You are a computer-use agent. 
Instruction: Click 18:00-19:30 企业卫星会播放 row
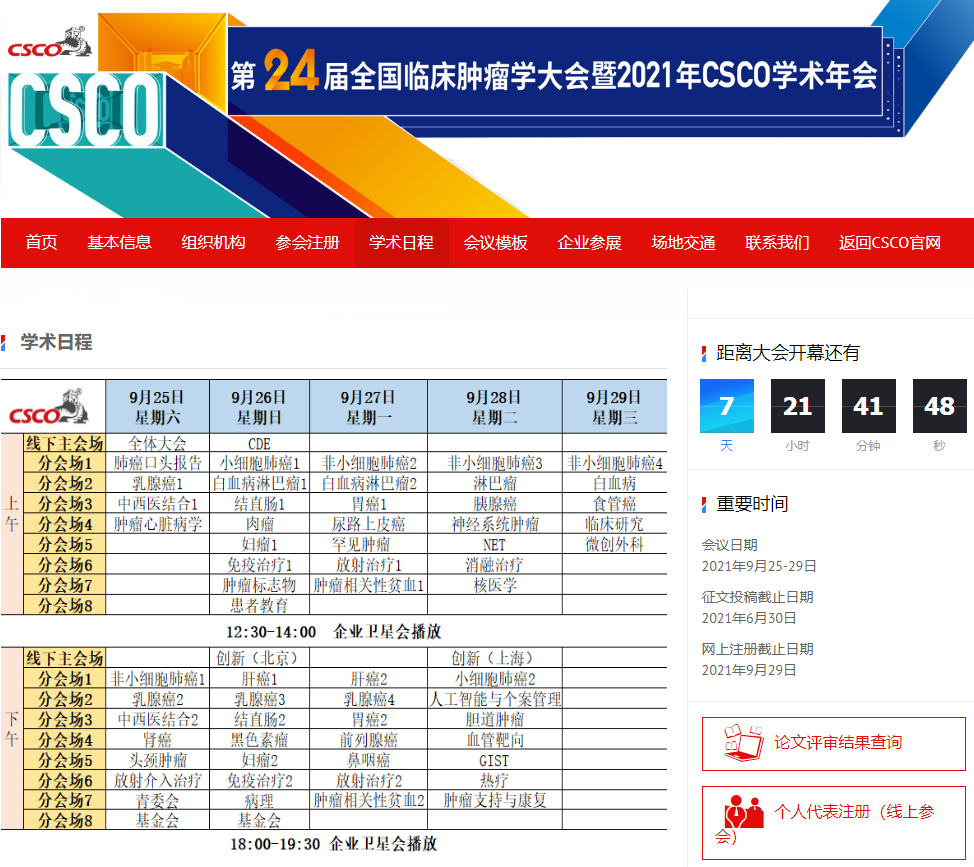tap(334, 844)
